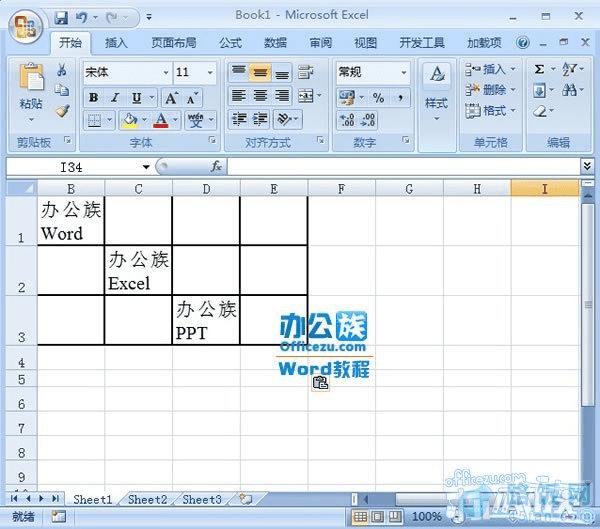600x529 pixels.
Task: Click the AutoSum sigma icon
Action: point(540,70)
